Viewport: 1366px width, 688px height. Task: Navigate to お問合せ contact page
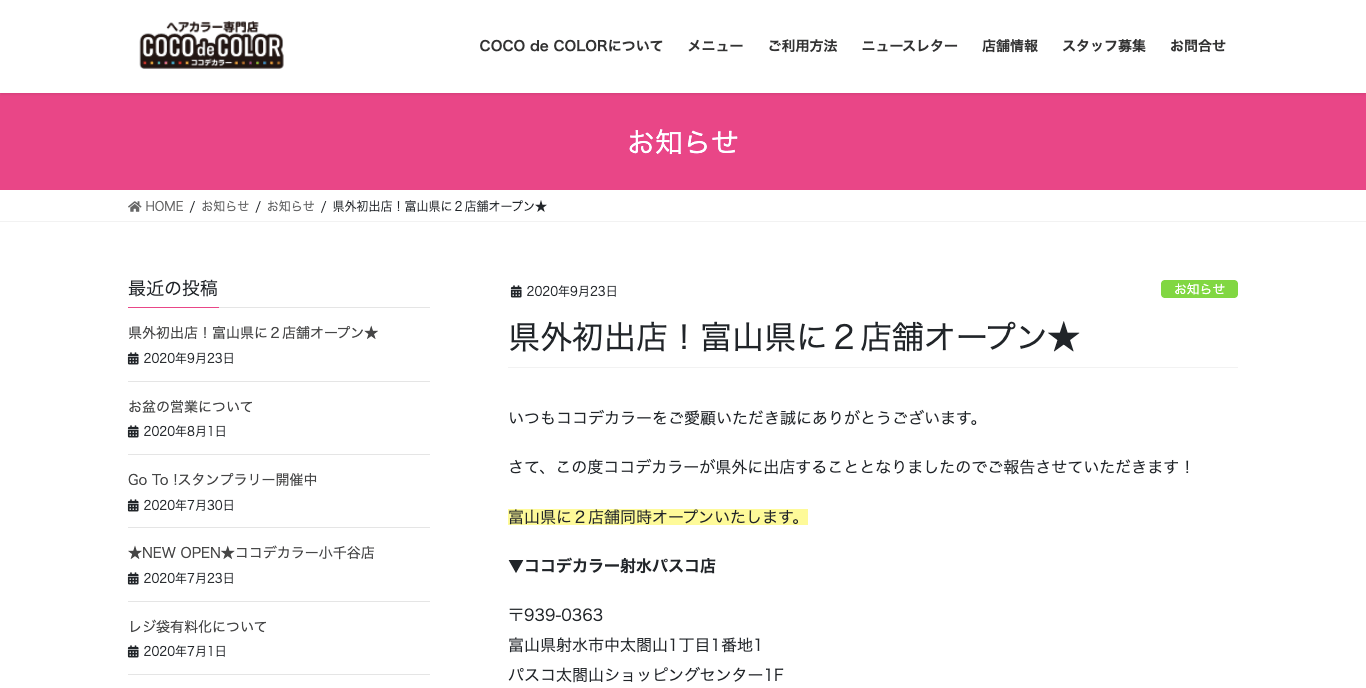1198,46
